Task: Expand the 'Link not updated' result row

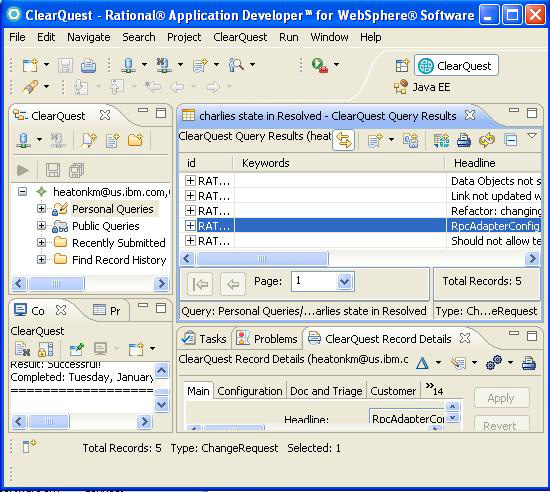Action: pos(190,195)
